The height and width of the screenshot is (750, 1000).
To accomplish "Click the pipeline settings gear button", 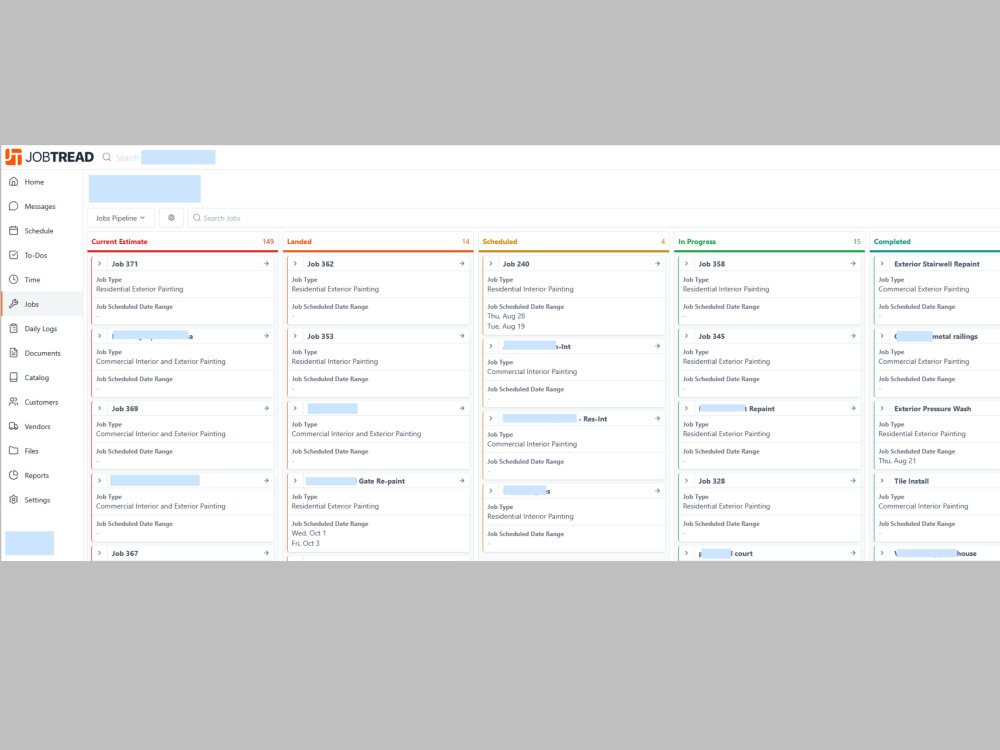I will (x=172, y=218).
